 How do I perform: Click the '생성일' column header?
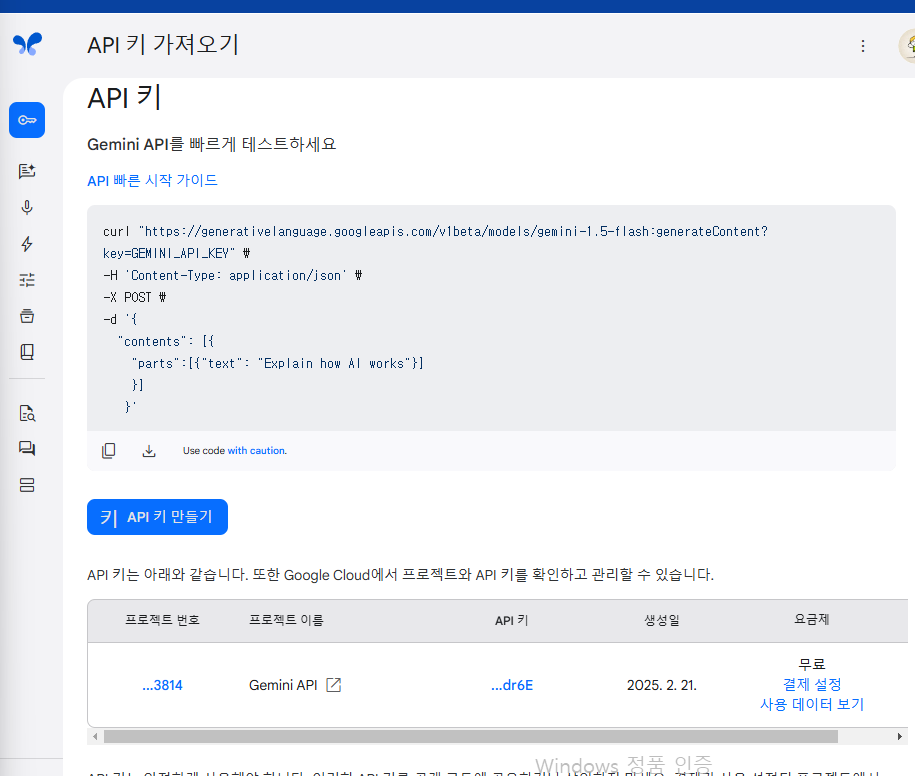point(662,620)
